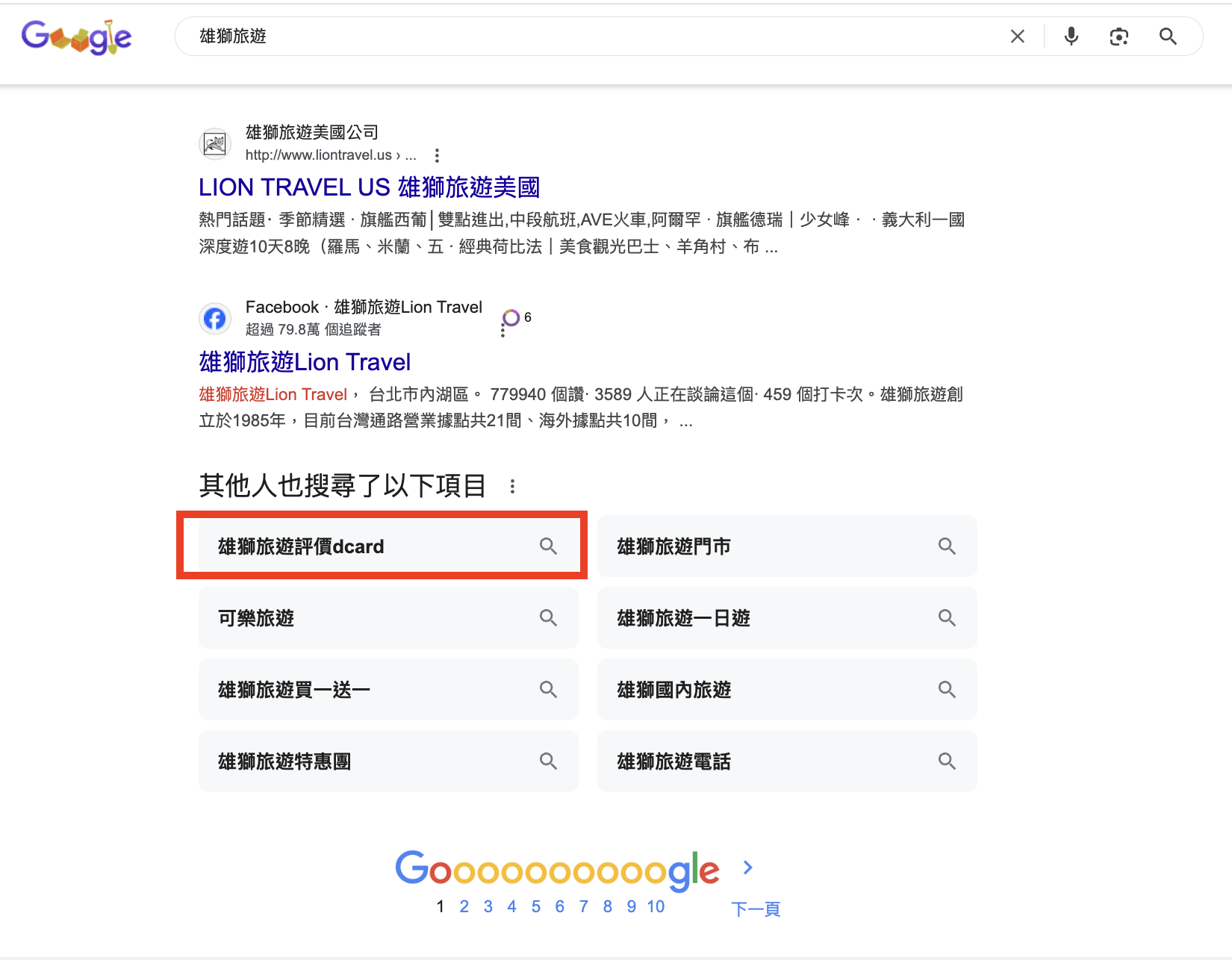Open more options for Facebook result
The width and height of the screenshot is (1232, 960).
pos(503,330)
